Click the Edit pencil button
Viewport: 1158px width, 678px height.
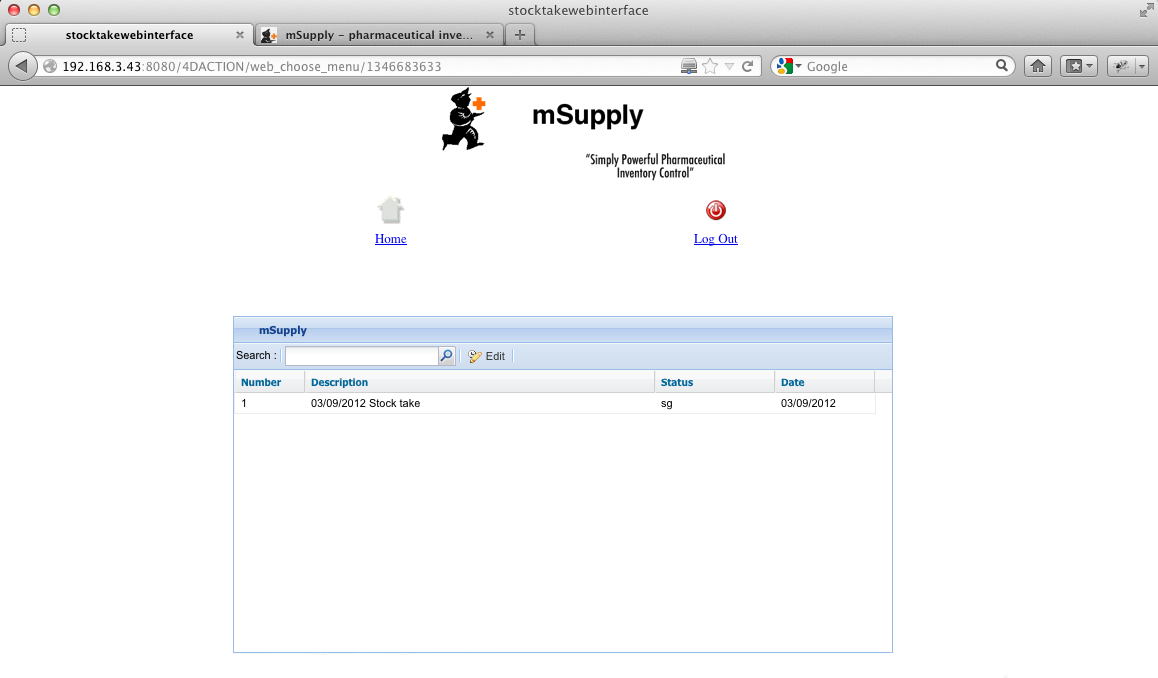point(487,356)
